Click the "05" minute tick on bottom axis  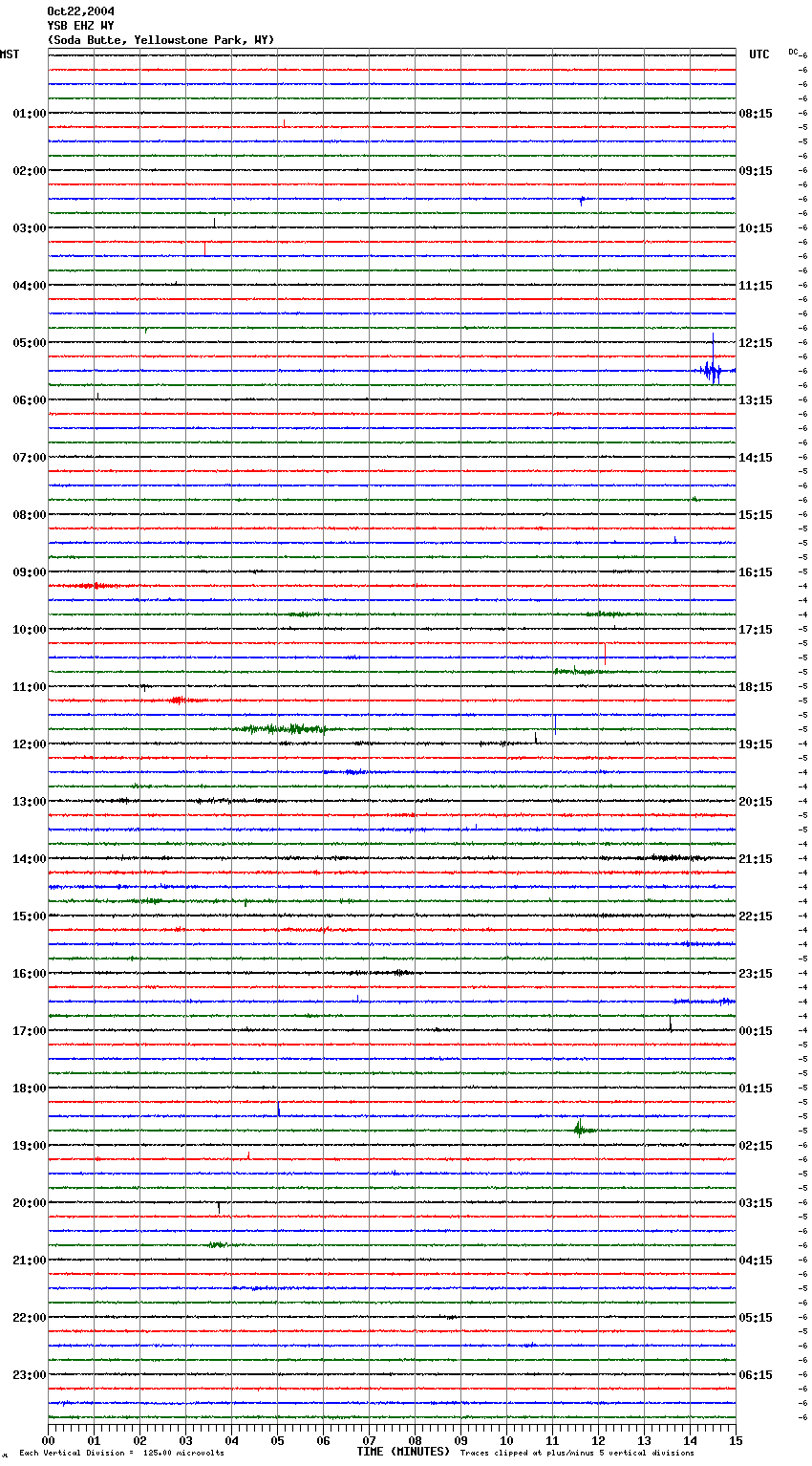point(277,1440)
